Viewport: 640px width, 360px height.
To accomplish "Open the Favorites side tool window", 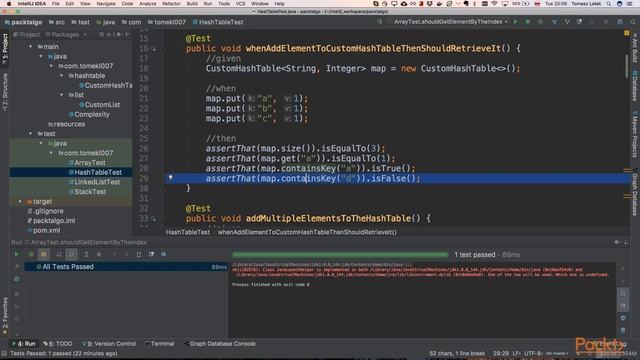I will pyautogui.click(x=5, y=316).
